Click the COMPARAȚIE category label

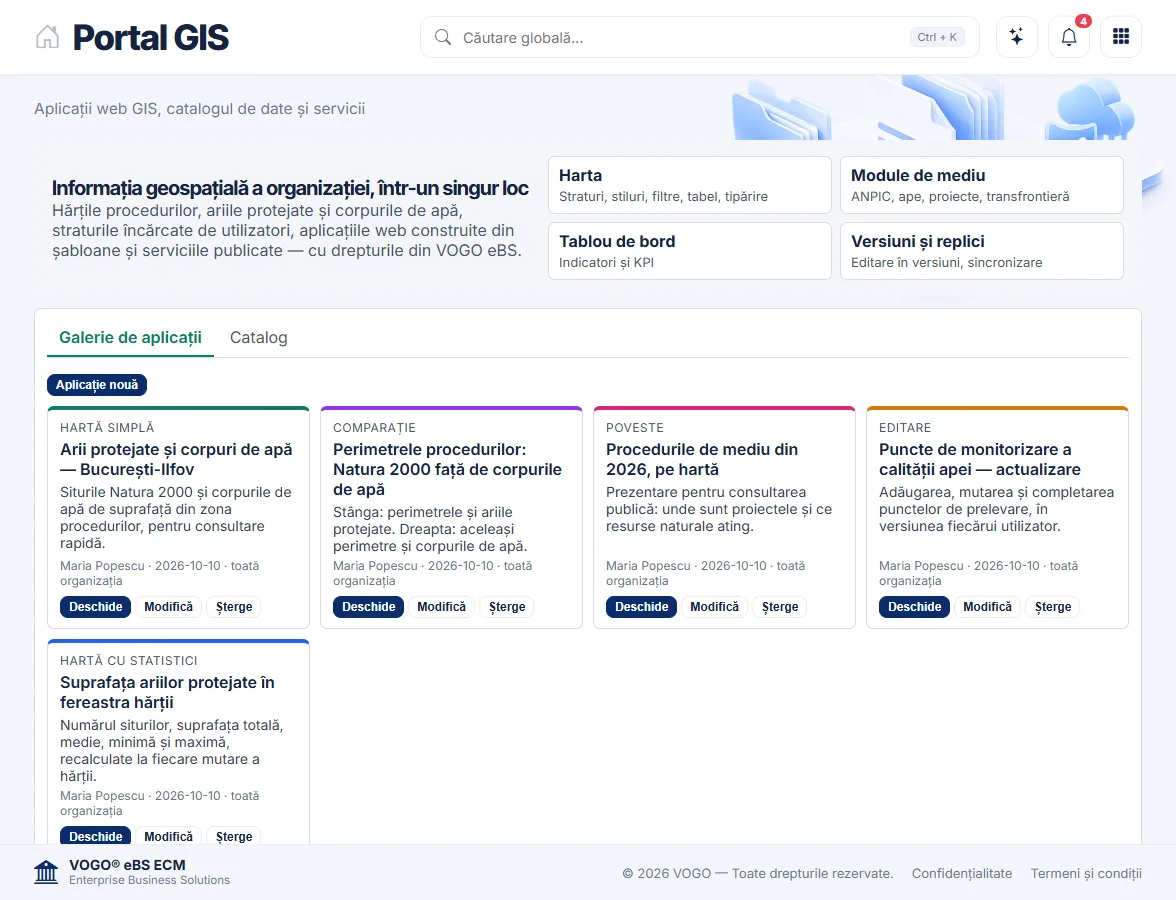point(374,428)
